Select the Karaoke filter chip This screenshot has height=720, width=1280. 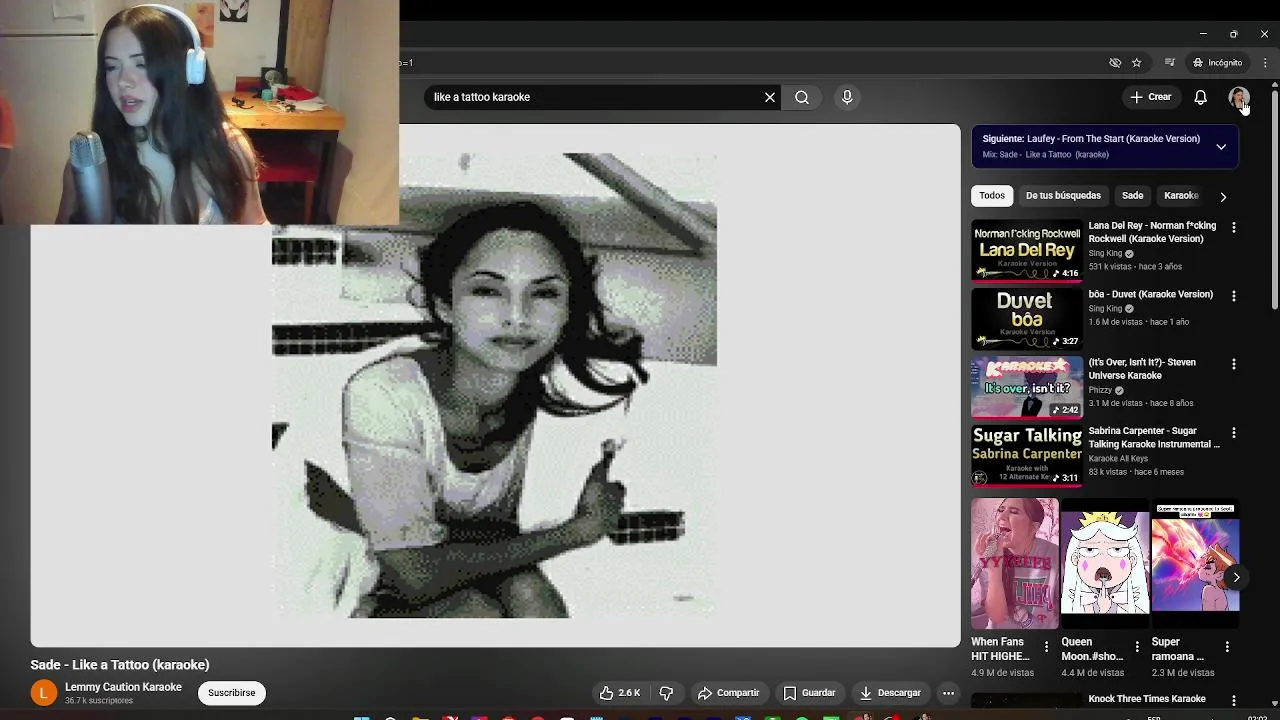1181,196
